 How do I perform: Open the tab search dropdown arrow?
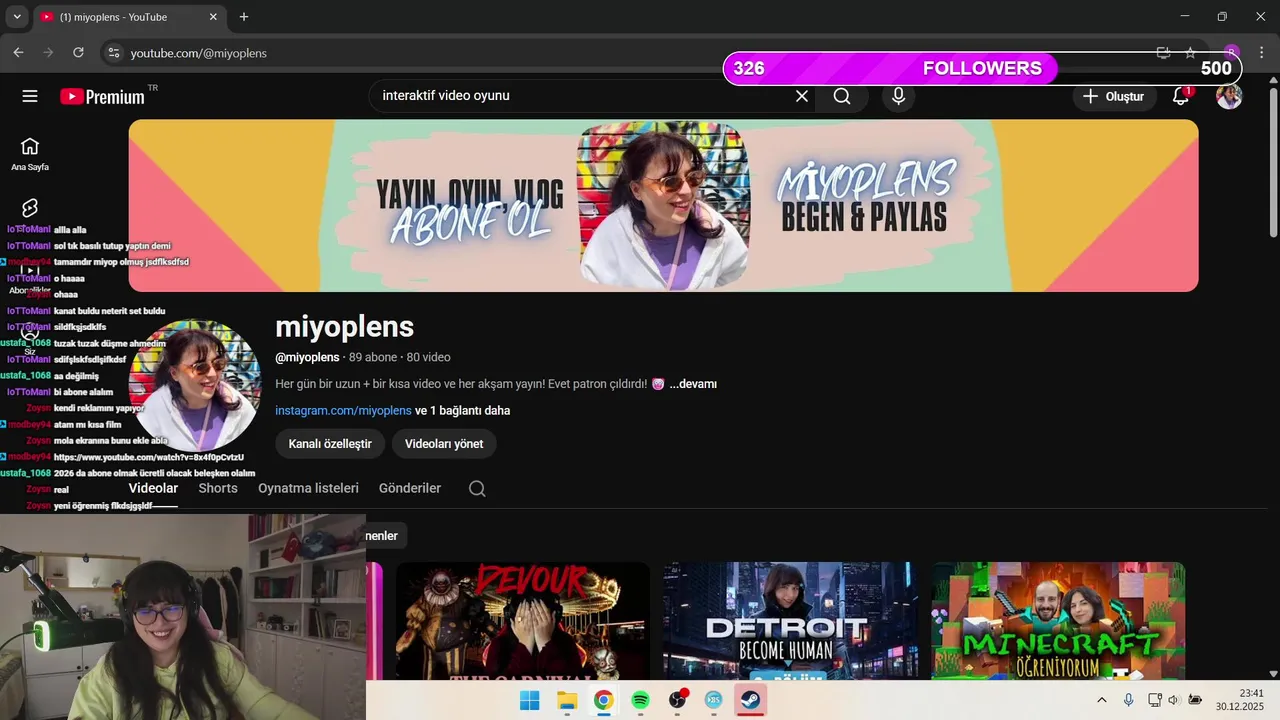click(x=17, y=17)
